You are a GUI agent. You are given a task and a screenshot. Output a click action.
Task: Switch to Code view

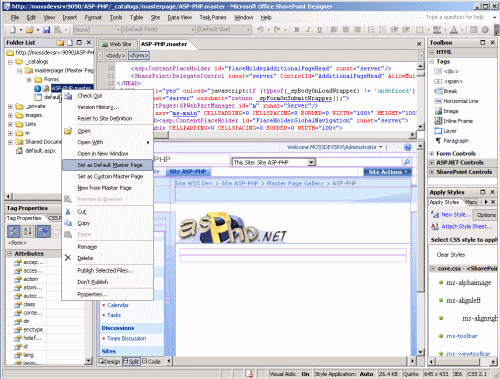point(151,361)
